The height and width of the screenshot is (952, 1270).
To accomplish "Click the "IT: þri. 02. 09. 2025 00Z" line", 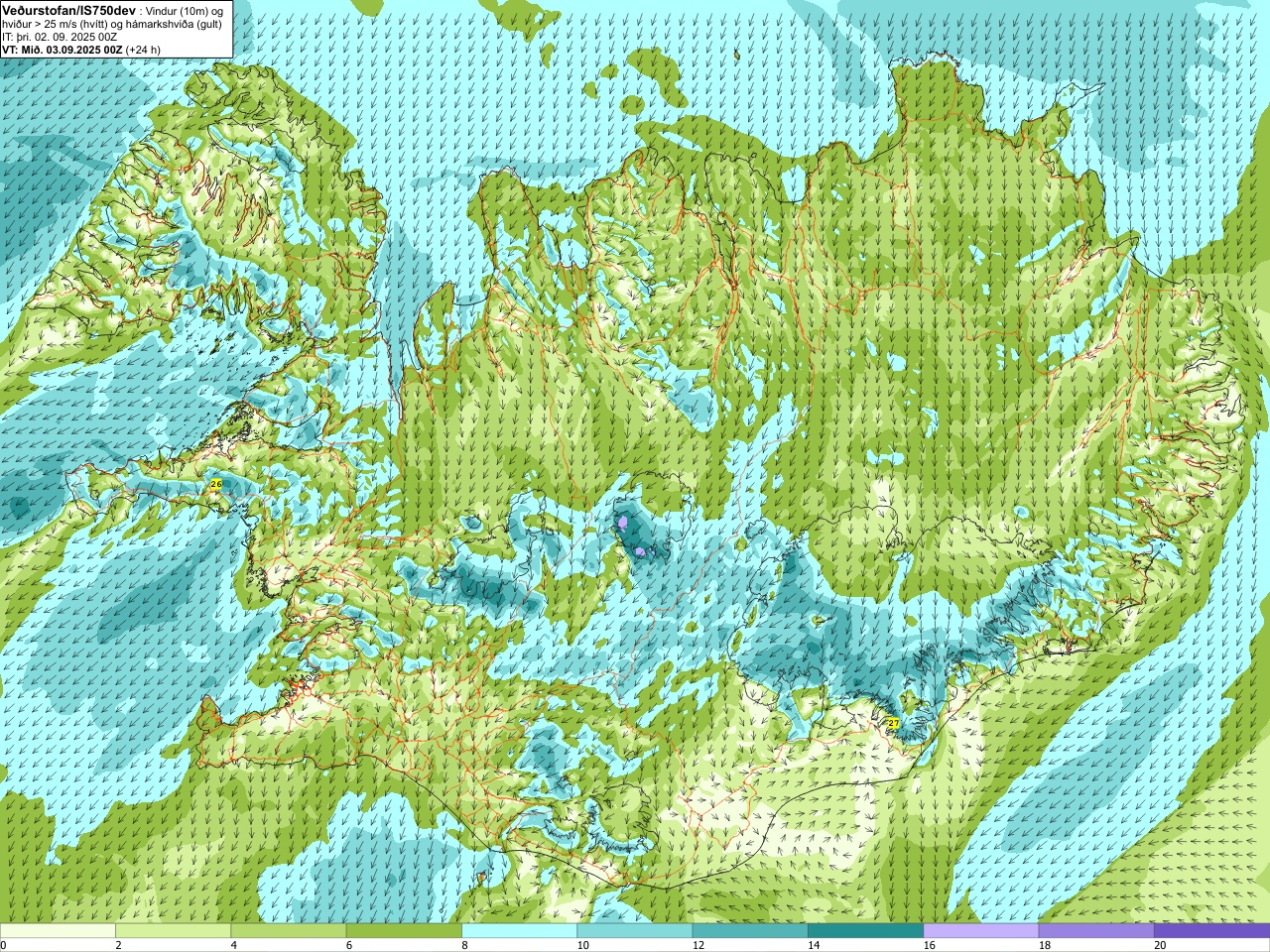I will [60, 37].
